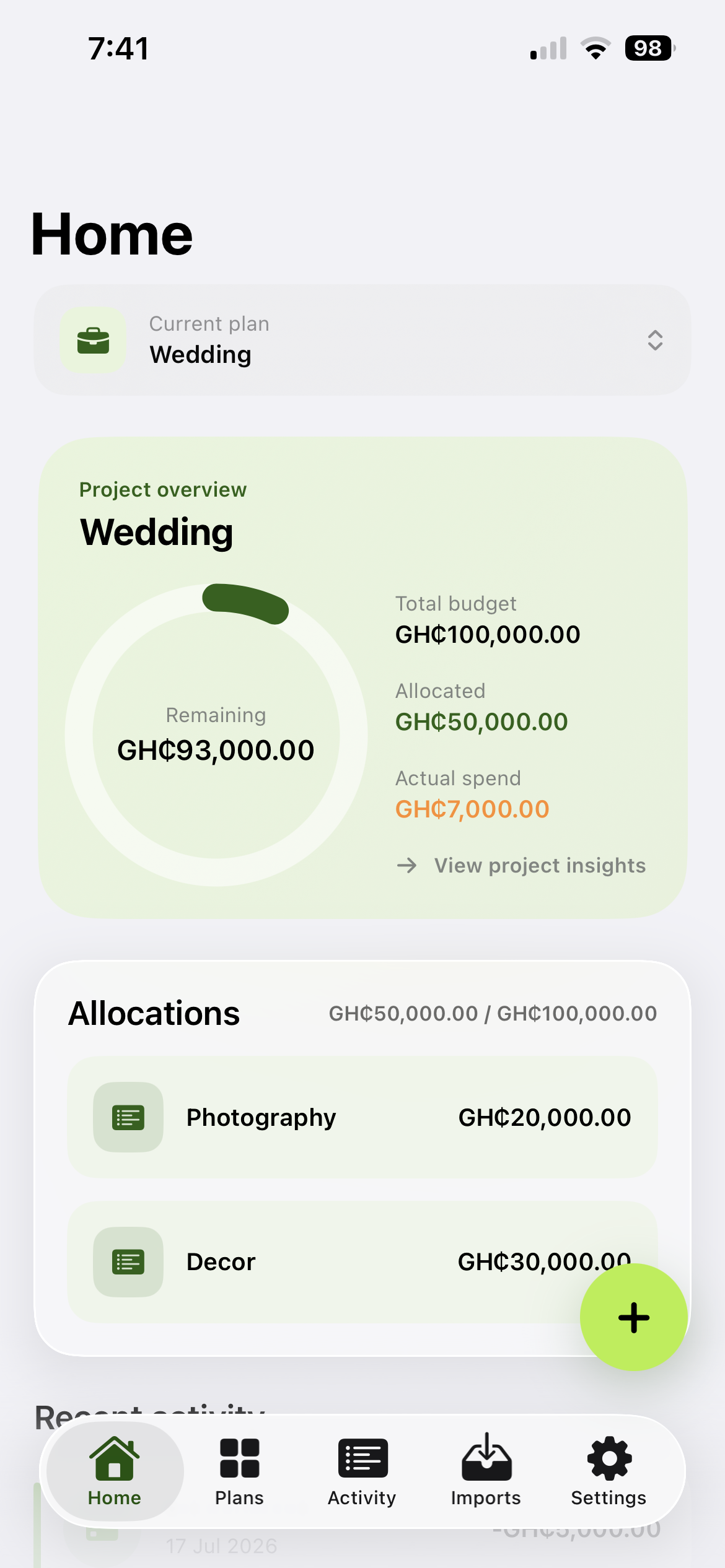The image size is (725, 1568).
Task: Select the Imports tab label
Action: pyautogui.click(x=486, y=1497)
